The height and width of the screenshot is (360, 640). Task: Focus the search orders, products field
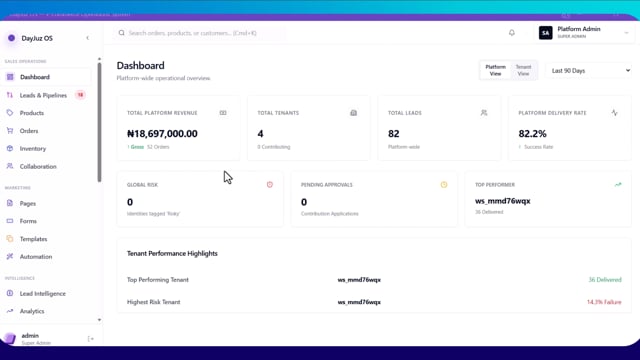pyautogui.click(x=200, y=33)
